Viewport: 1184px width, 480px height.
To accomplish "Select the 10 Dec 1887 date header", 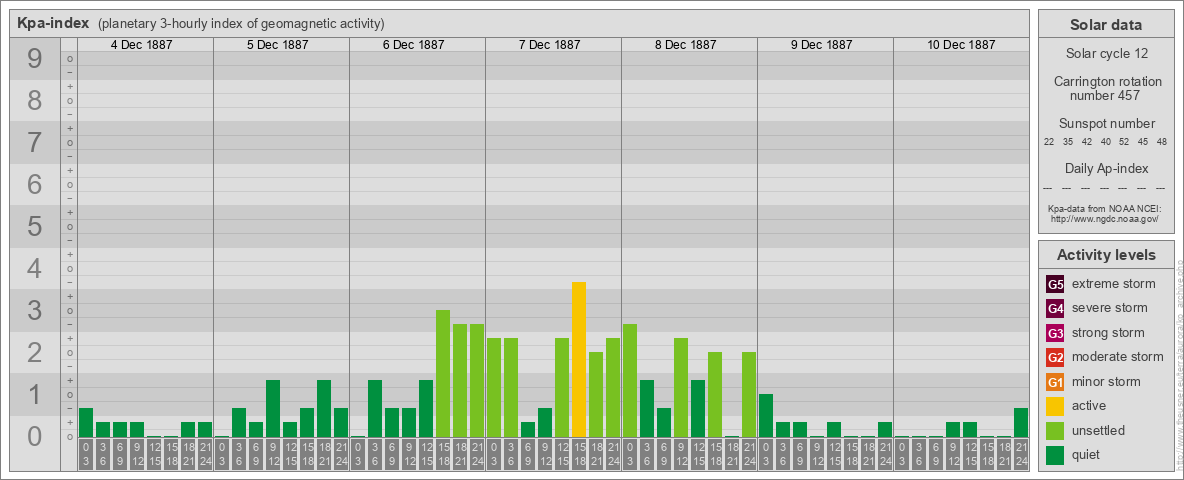I will (960, 45).
